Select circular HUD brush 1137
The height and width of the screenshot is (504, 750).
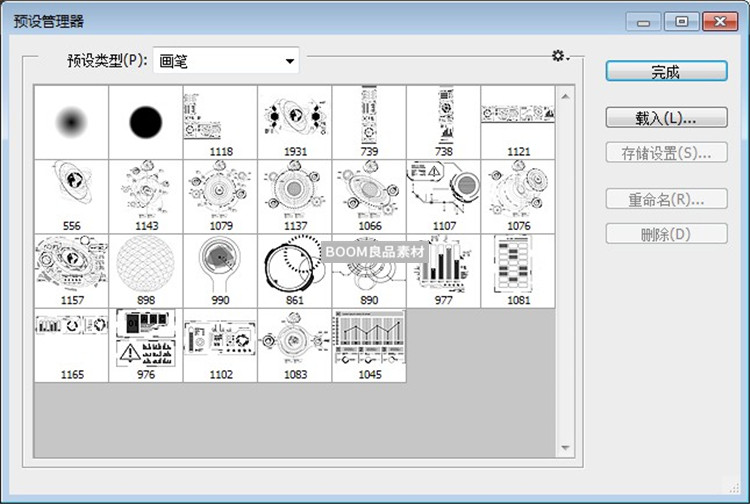294,196
